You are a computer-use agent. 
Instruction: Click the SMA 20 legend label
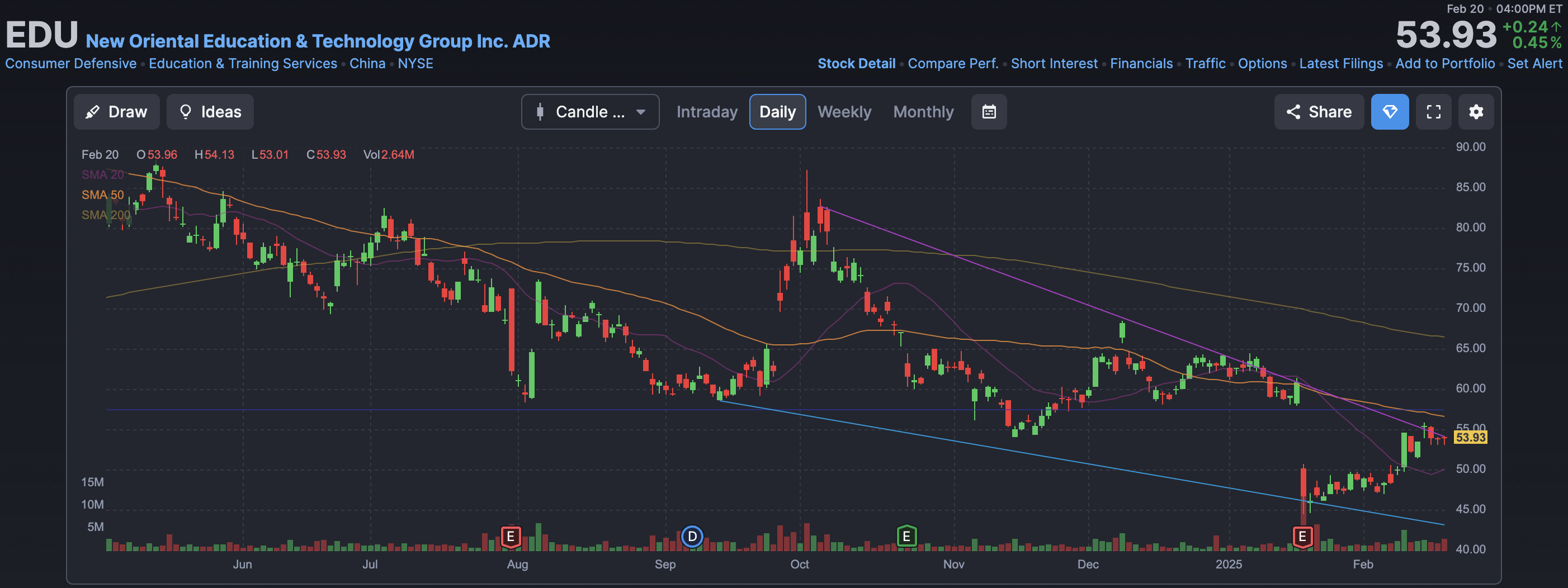coord(102,175)
